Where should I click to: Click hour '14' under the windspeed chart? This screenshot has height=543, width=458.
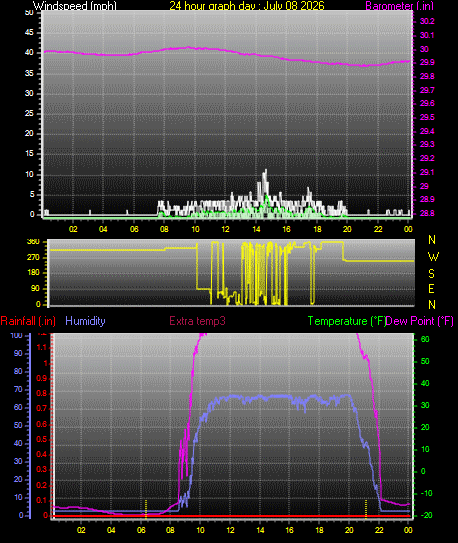click(256, 229)
